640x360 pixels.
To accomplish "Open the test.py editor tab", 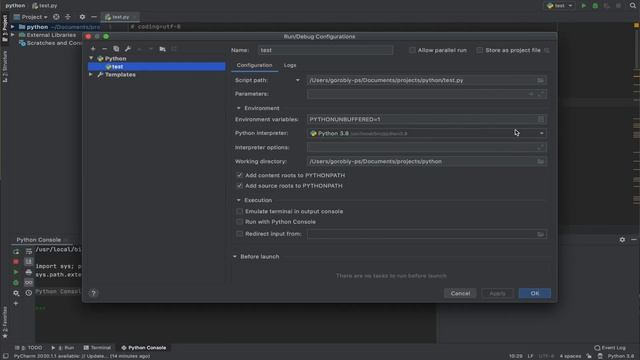I will click(120, 17).
